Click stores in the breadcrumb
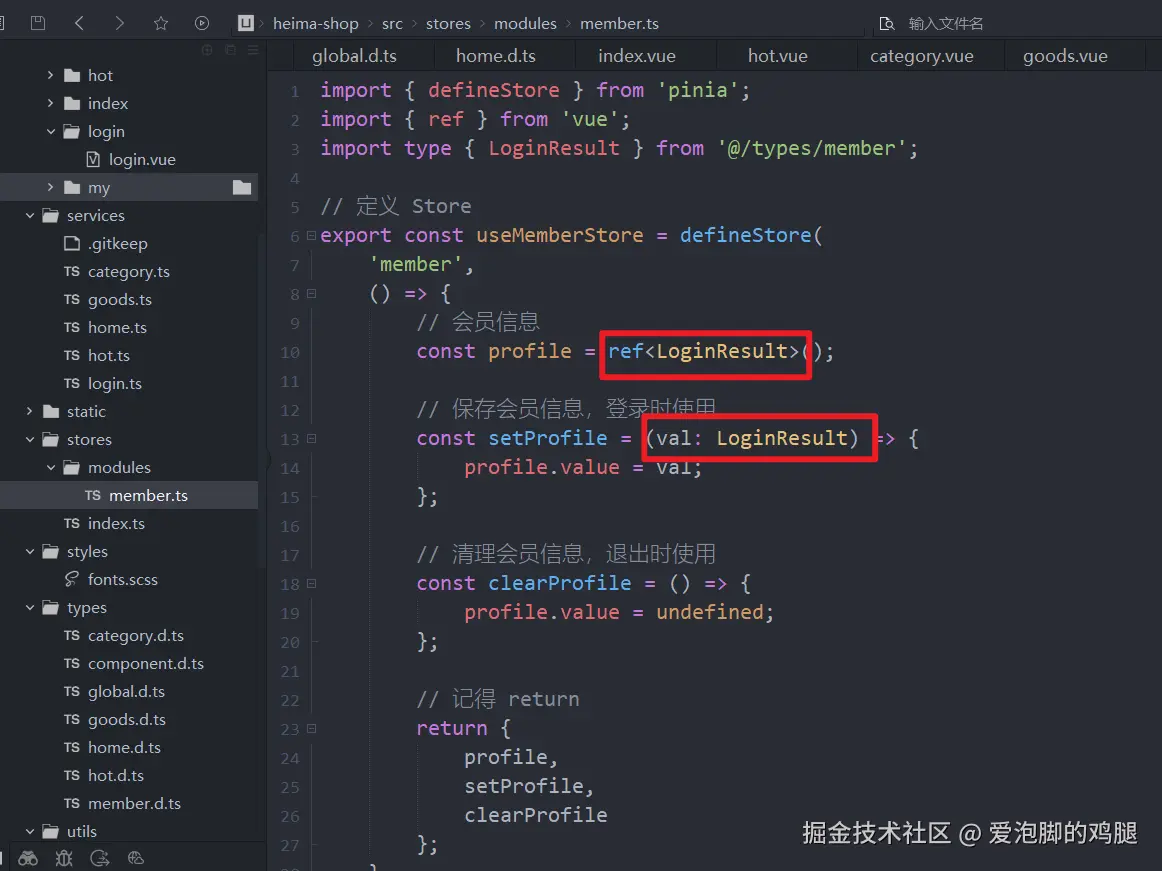 click(x=448, y=24)
